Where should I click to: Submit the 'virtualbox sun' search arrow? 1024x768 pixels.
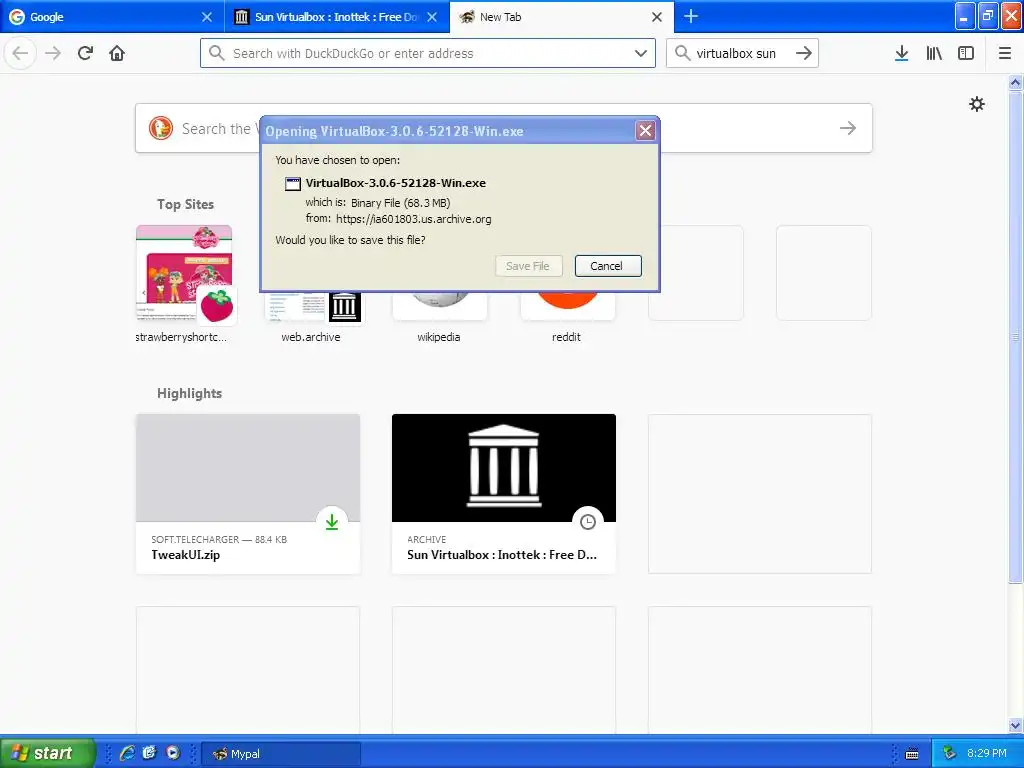pos(804,53)
